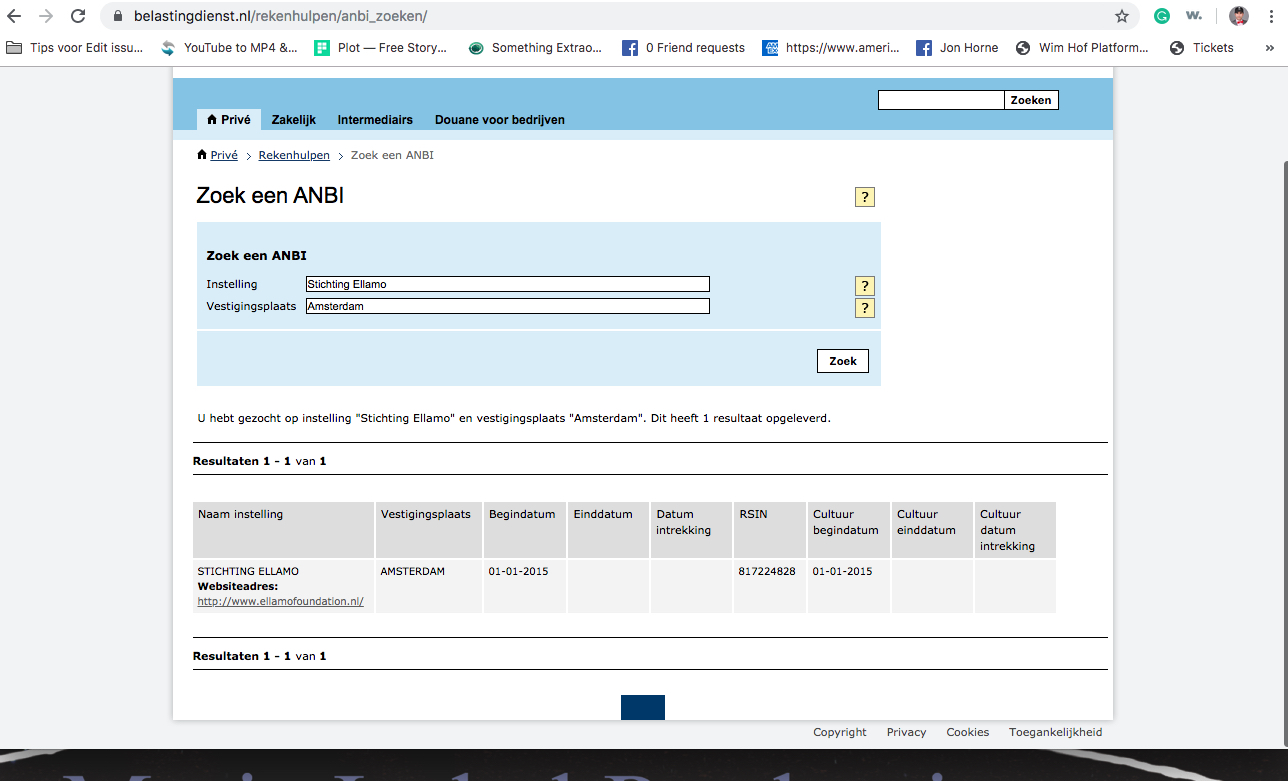Bookmark this page with the star icon

pyautogui.click(x=1122, y=16)
